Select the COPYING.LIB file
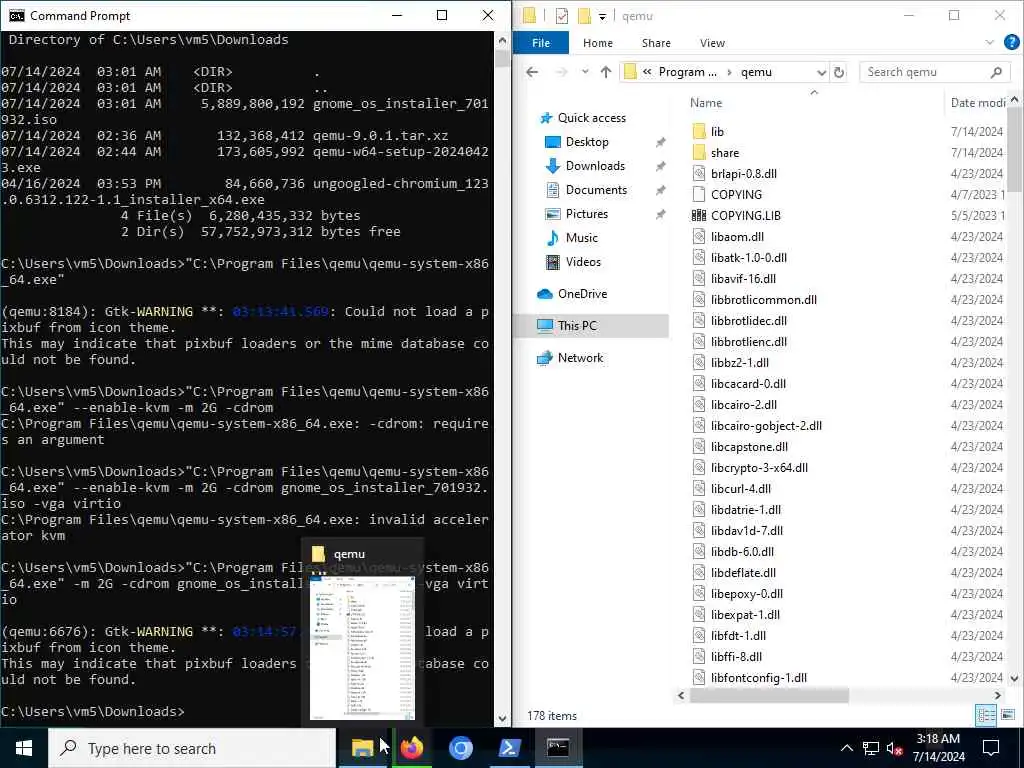Screen dimensions: 1024x768 click(745, 215)
